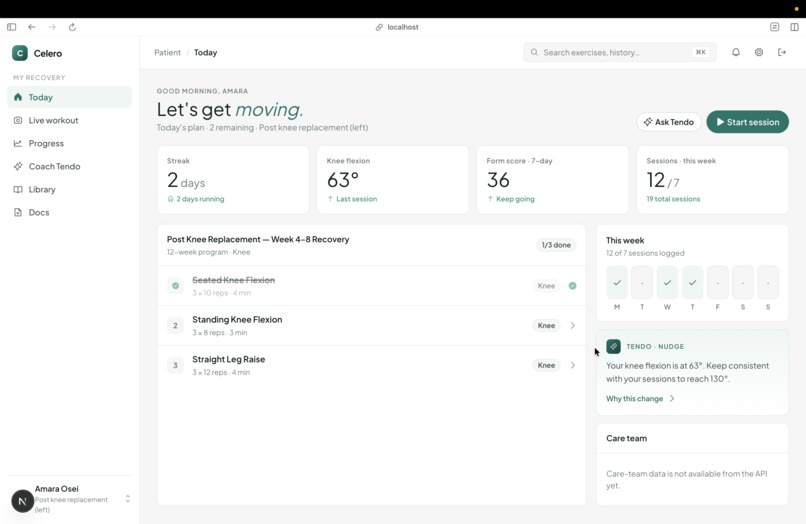Focus the Search exercises, history field
Viewport: 806px width, 524px height.
pos(619,52)
